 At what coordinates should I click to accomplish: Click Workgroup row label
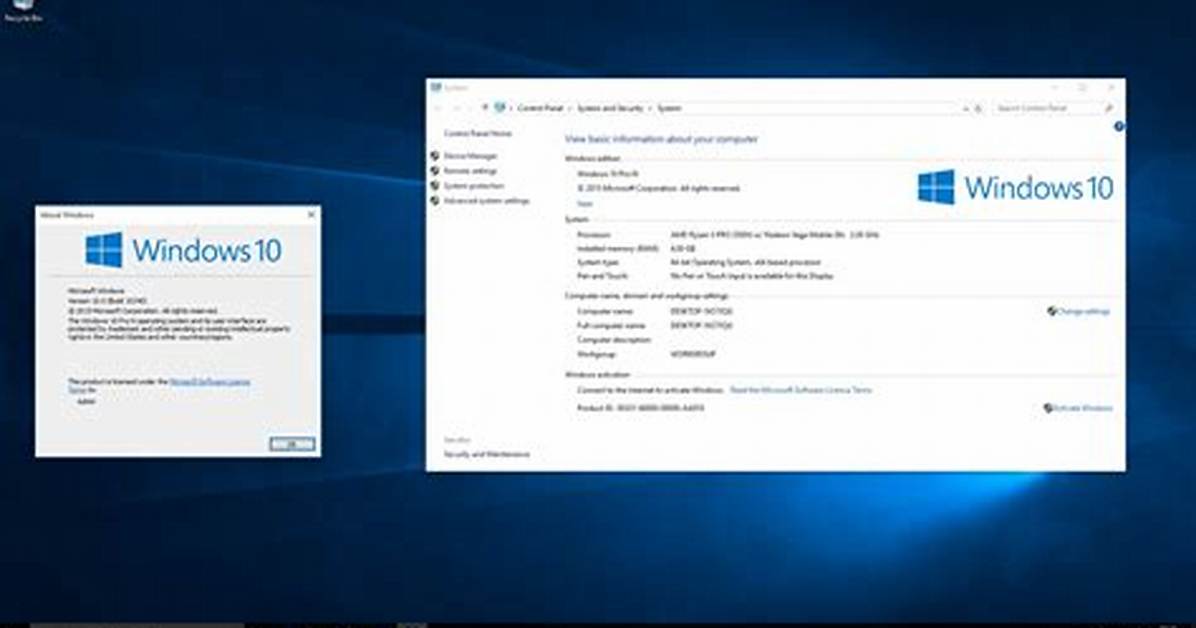(x=596, y=354)
